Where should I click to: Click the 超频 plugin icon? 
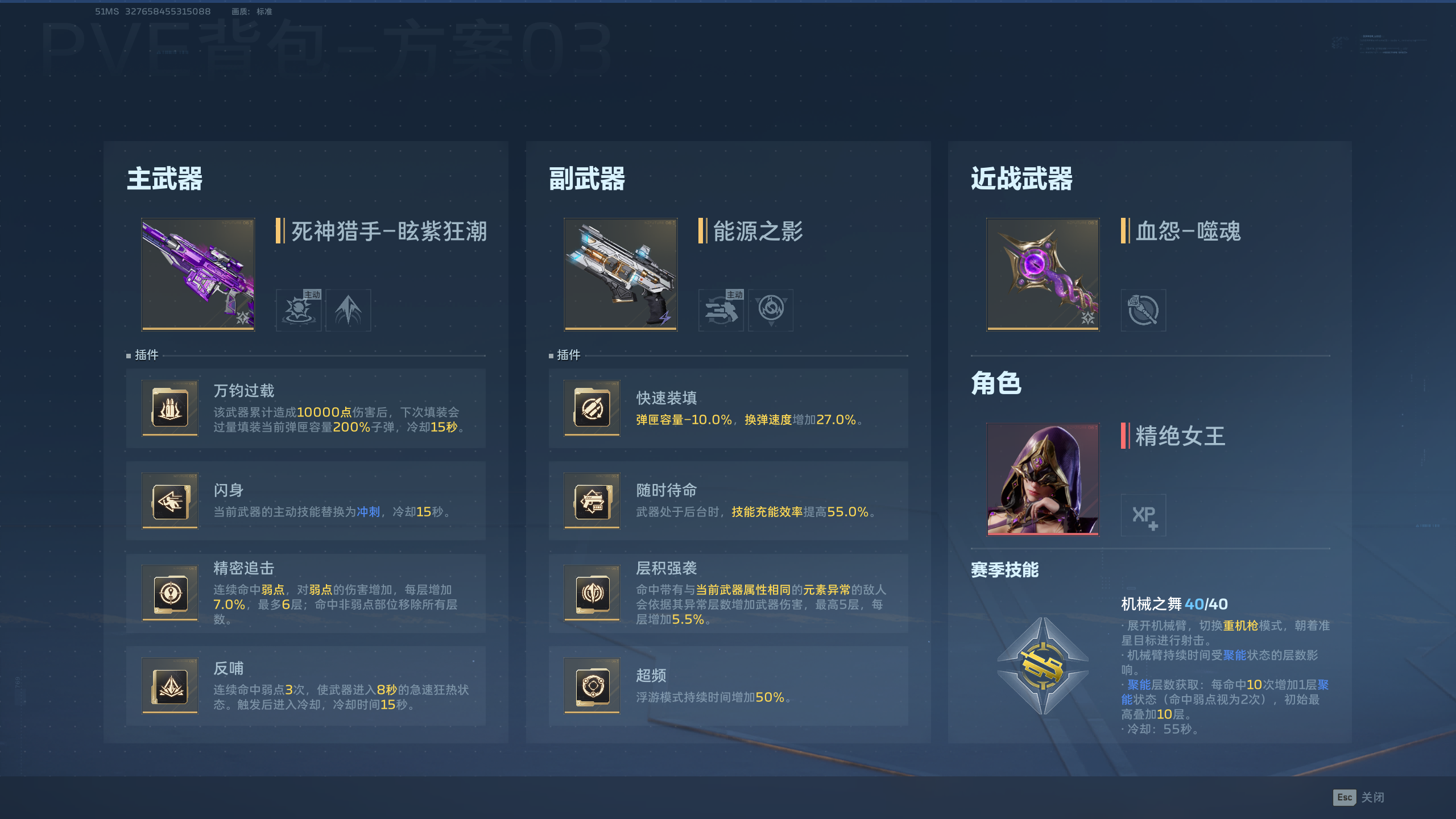[592, 686]
